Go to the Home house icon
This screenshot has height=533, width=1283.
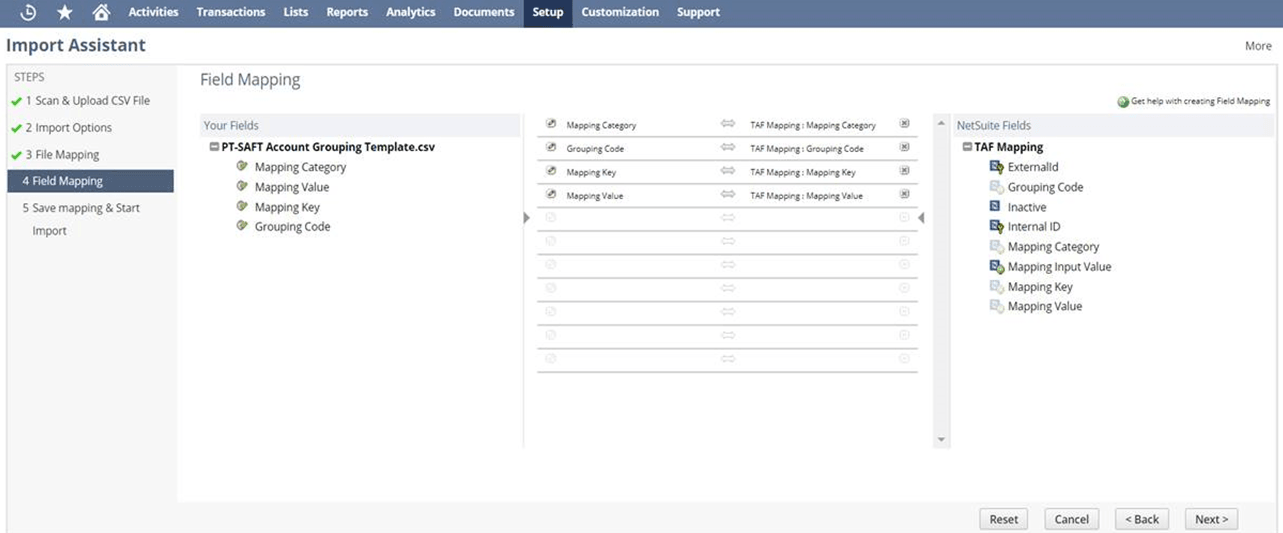coord(100,12)
